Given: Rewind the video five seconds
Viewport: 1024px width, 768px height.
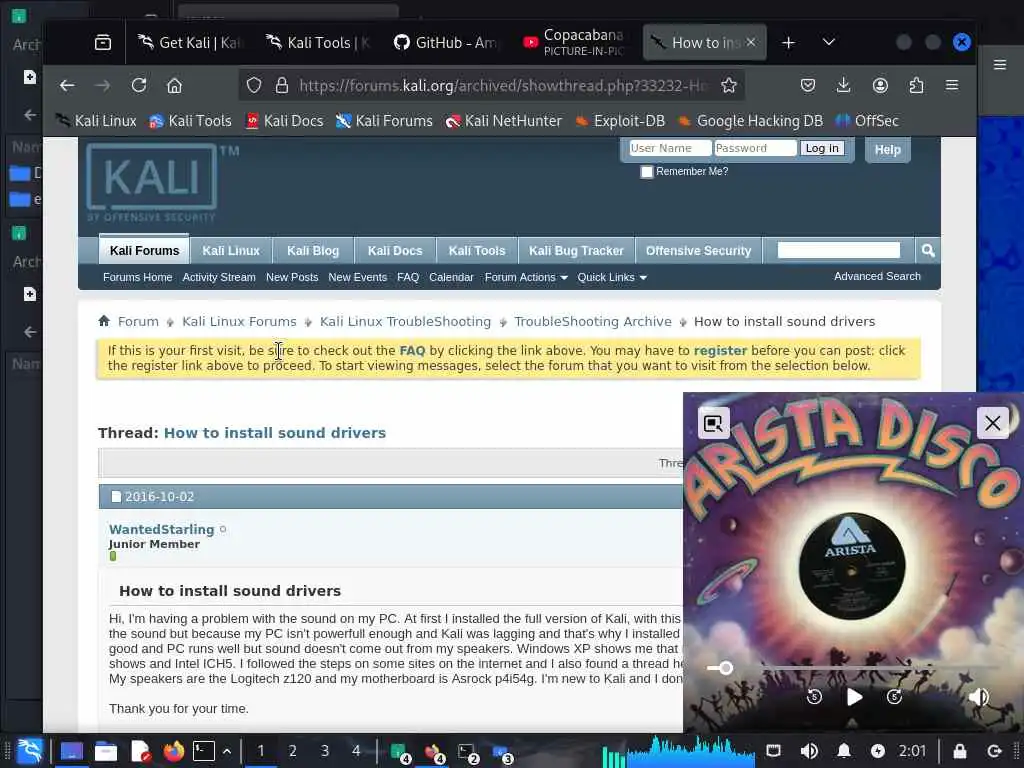Looking at the screenshot, I should click(x=814, y=697).
